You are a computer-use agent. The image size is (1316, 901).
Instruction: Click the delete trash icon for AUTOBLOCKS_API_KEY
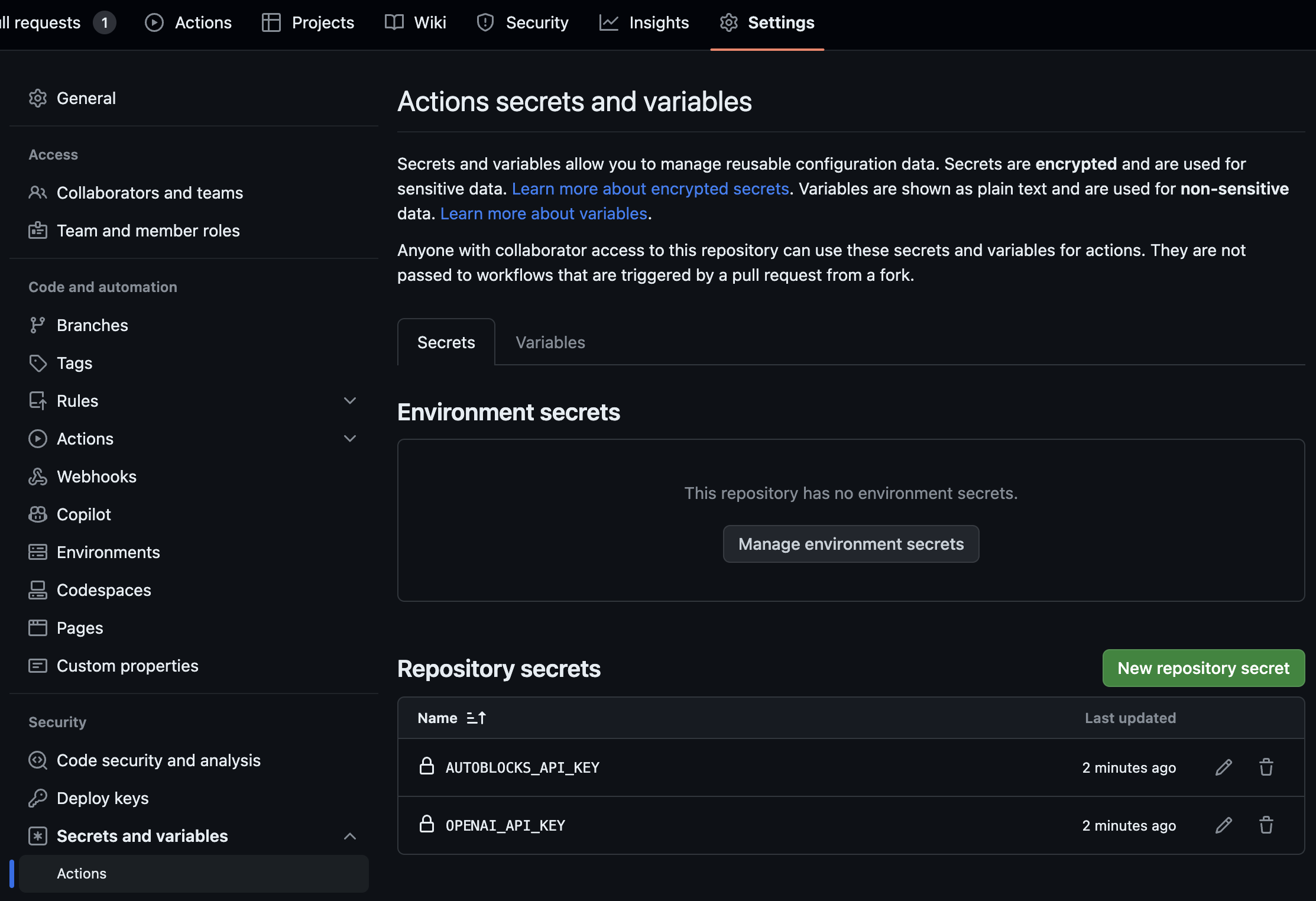[1266, 766]
